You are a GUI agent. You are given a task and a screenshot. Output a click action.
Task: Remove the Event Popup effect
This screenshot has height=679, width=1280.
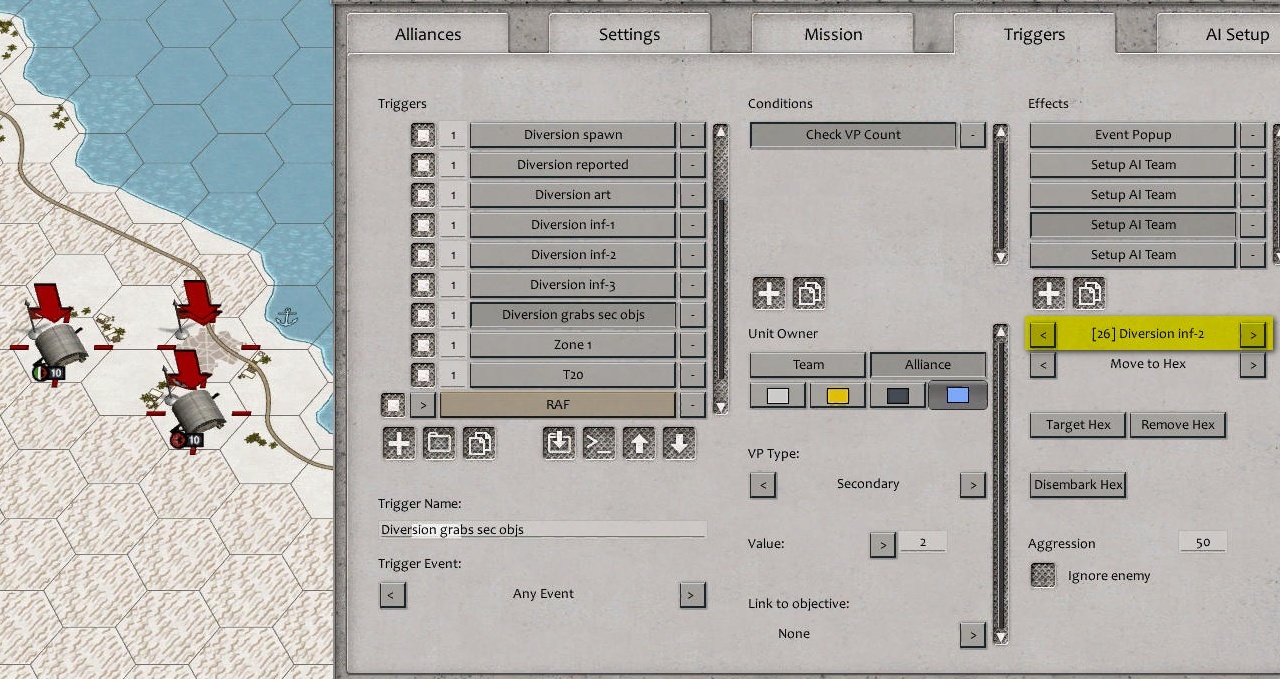click(x=1252, y=135)
